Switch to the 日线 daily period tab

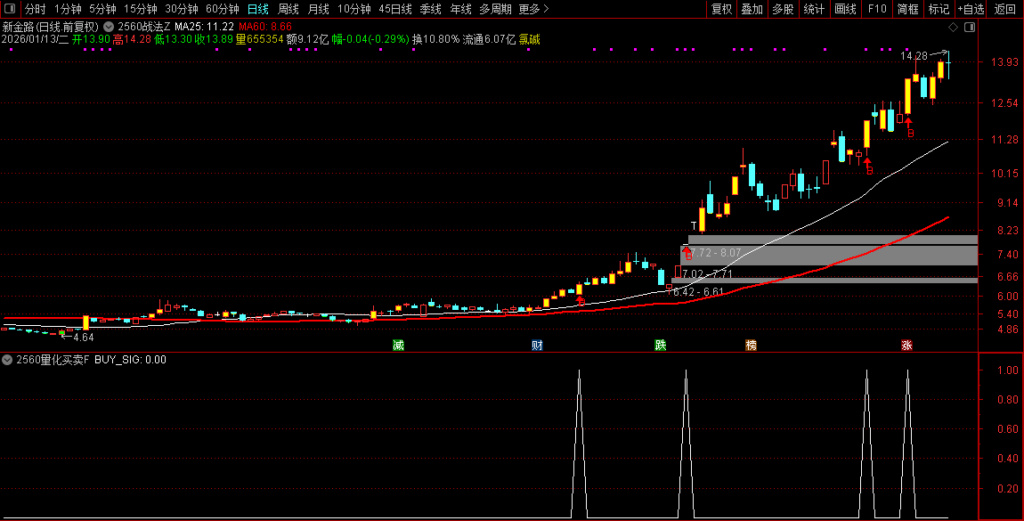[x=257, y=9]
